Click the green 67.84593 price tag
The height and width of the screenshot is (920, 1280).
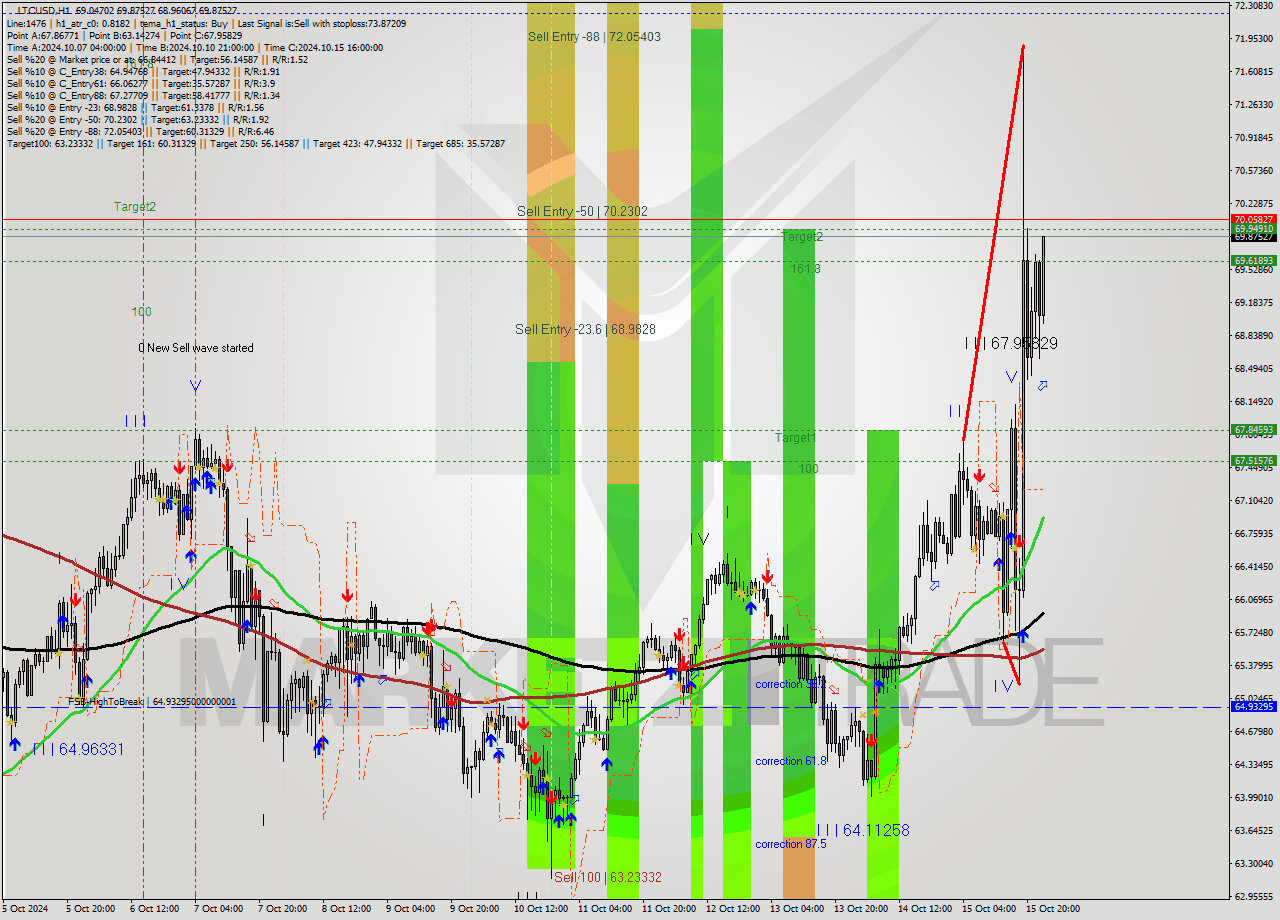tap(1253, 430)
